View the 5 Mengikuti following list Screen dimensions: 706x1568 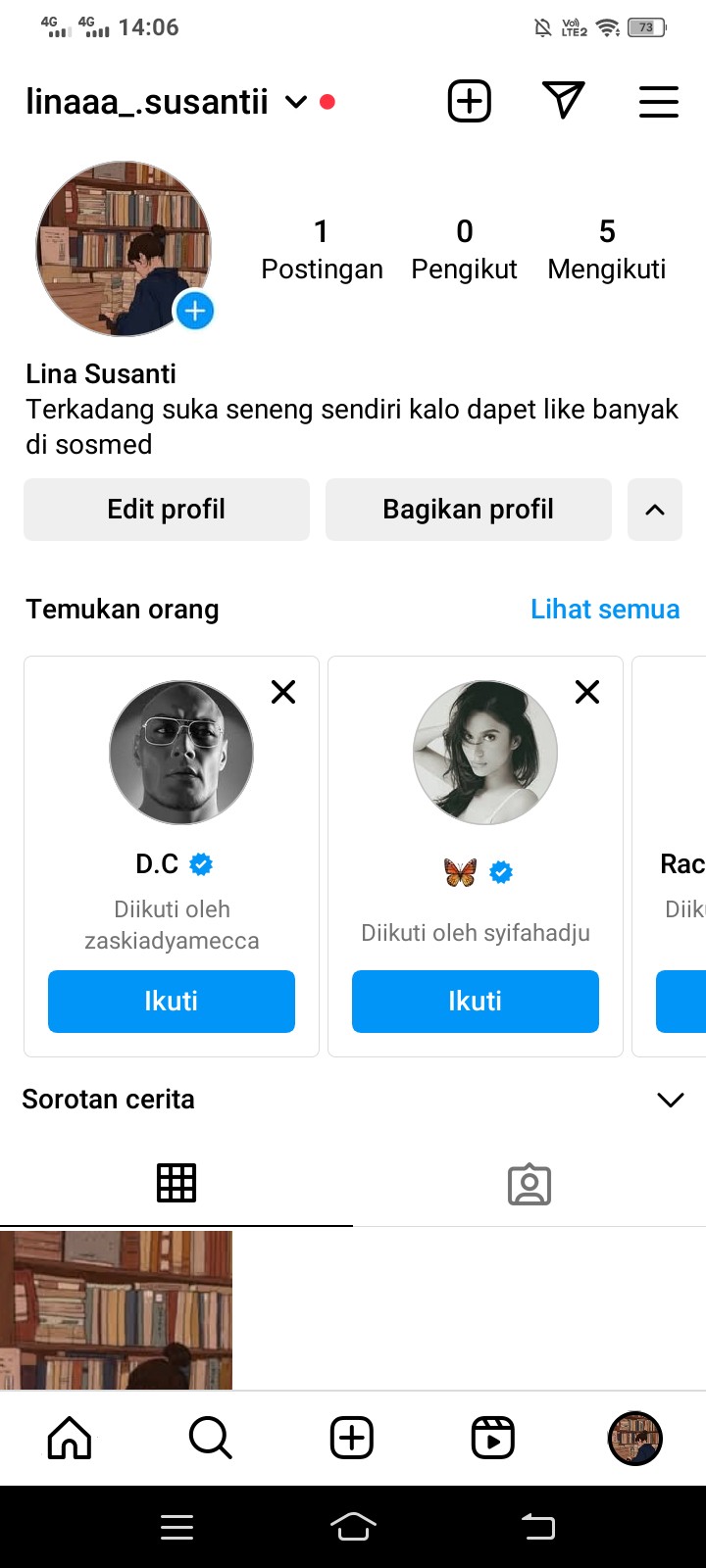click(x=606, y=249)
